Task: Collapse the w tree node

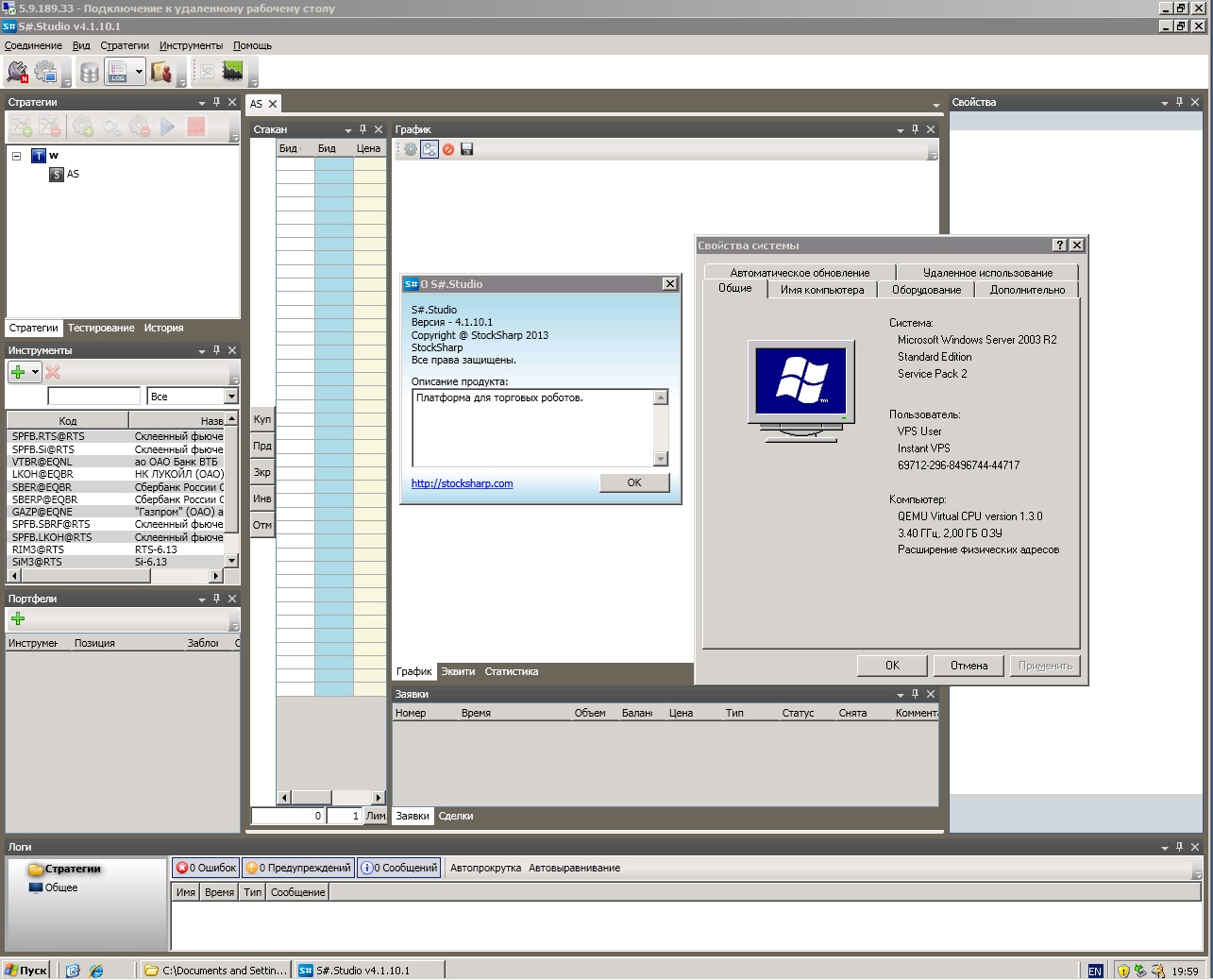Action: tap(16, 156)
